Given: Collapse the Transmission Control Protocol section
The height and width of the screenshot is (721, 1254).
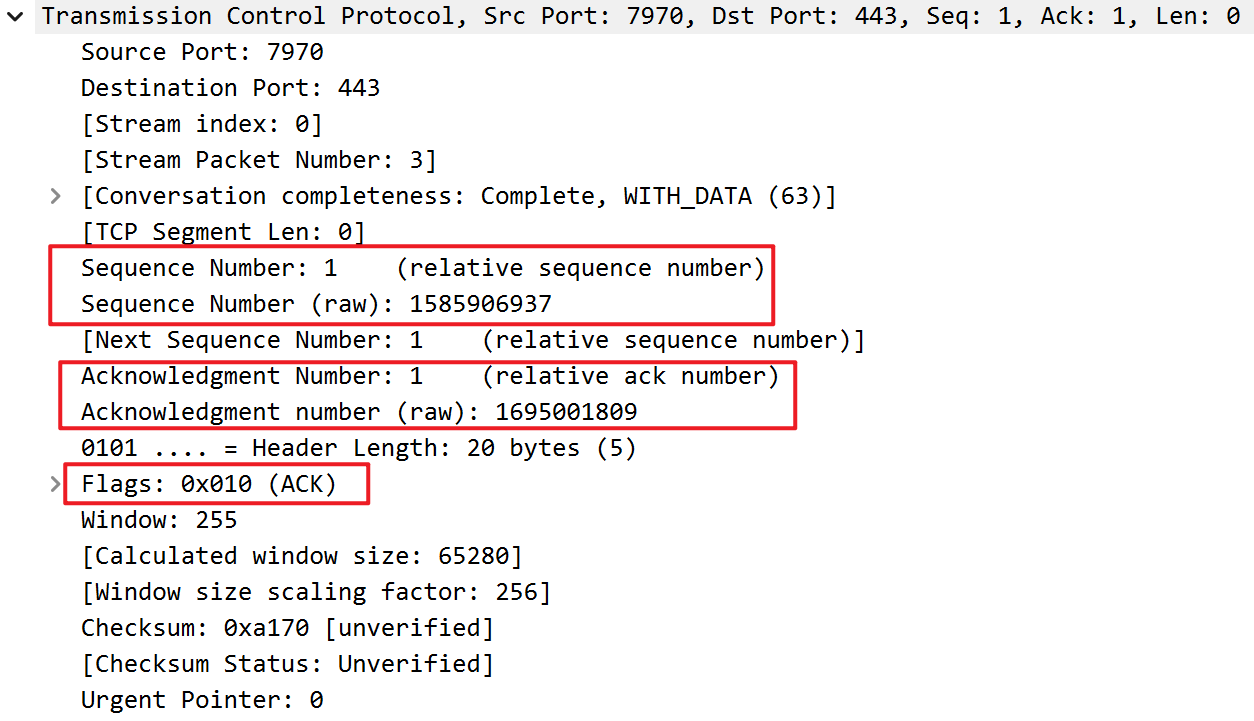Looking at the screenshot, I should 16,16.
